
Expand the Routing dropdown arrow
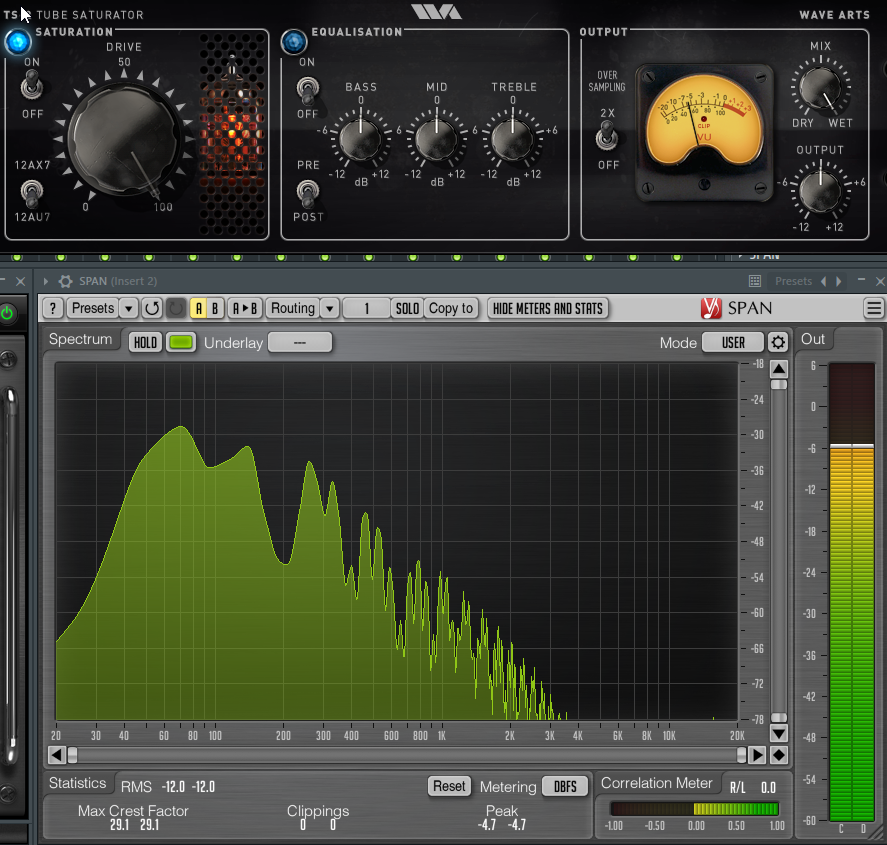coord(329,308)
